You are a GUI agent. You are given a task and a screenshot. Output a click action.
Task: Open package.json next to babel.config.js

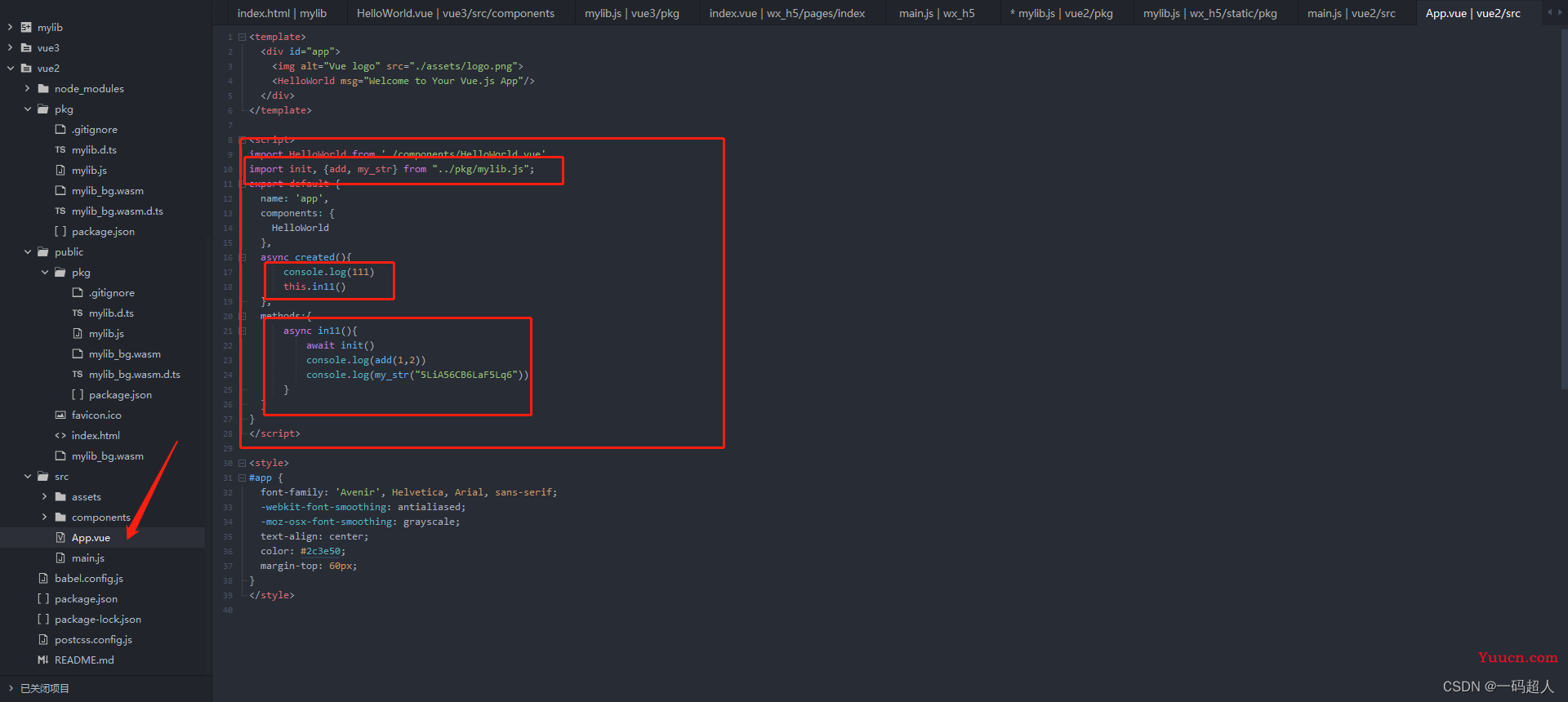[86, 598]
